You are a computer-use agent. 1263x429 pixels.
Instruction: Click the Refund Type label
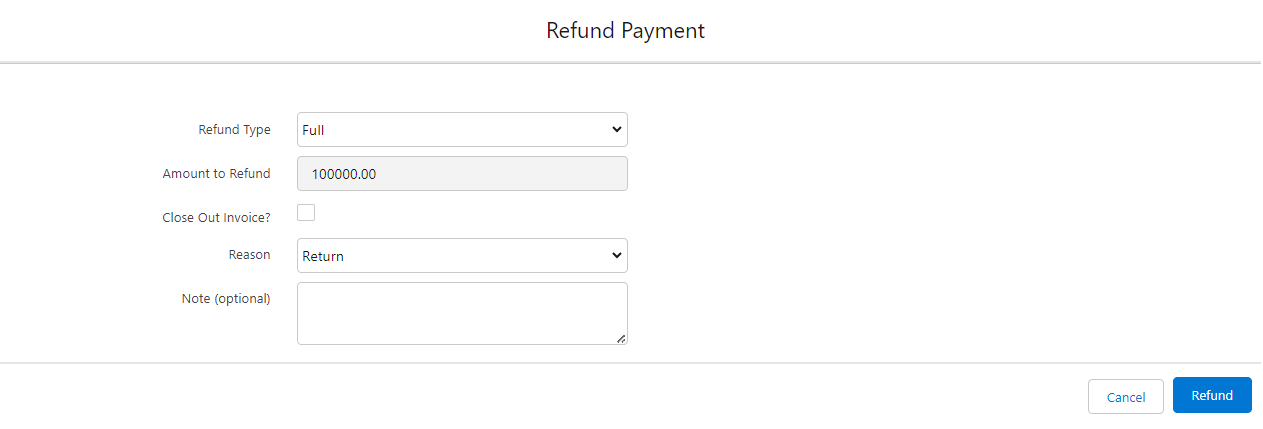pos(235,130)
